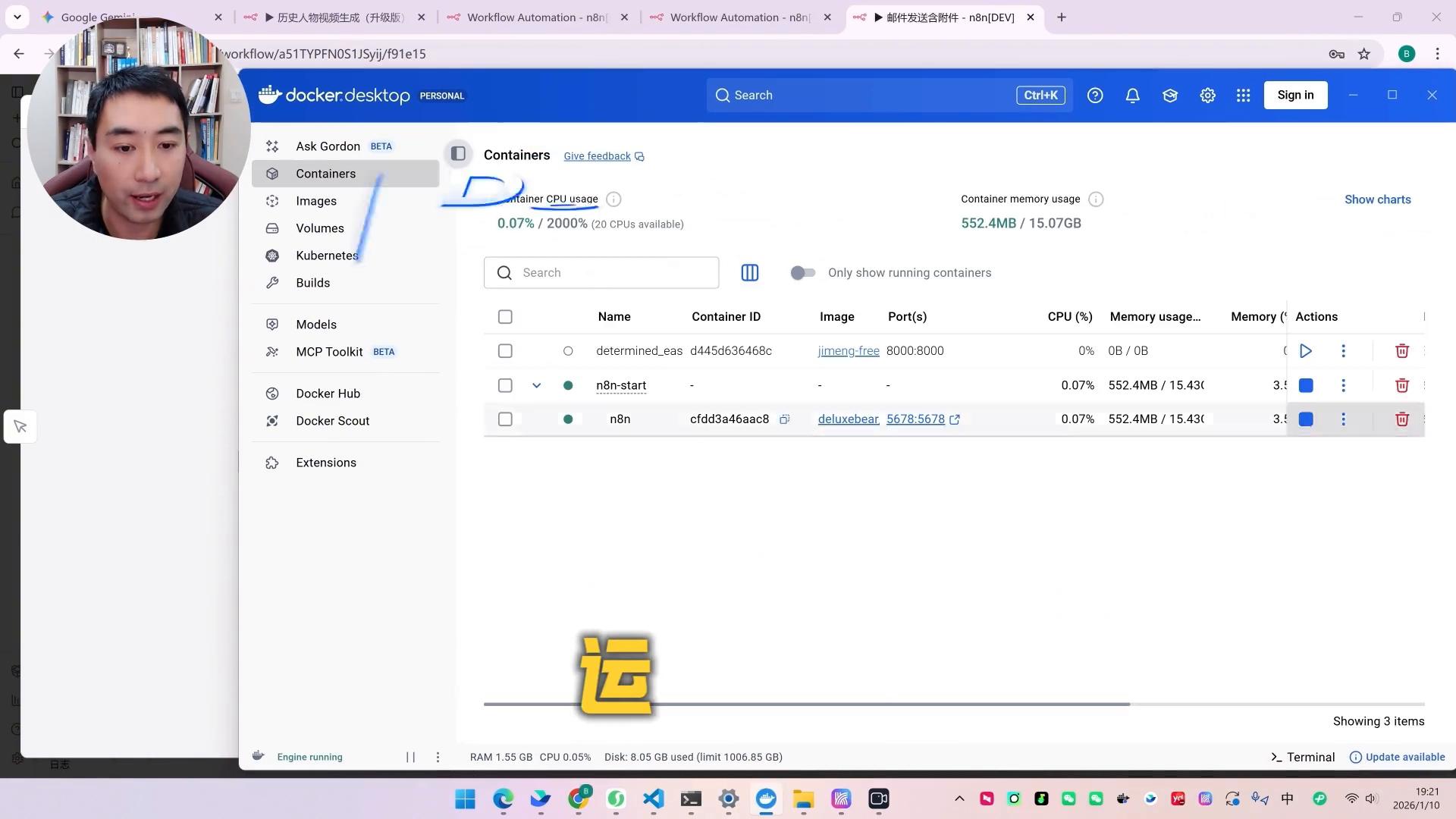
Task: Go to Volumes in the sidebar
Action: point(319,228)
